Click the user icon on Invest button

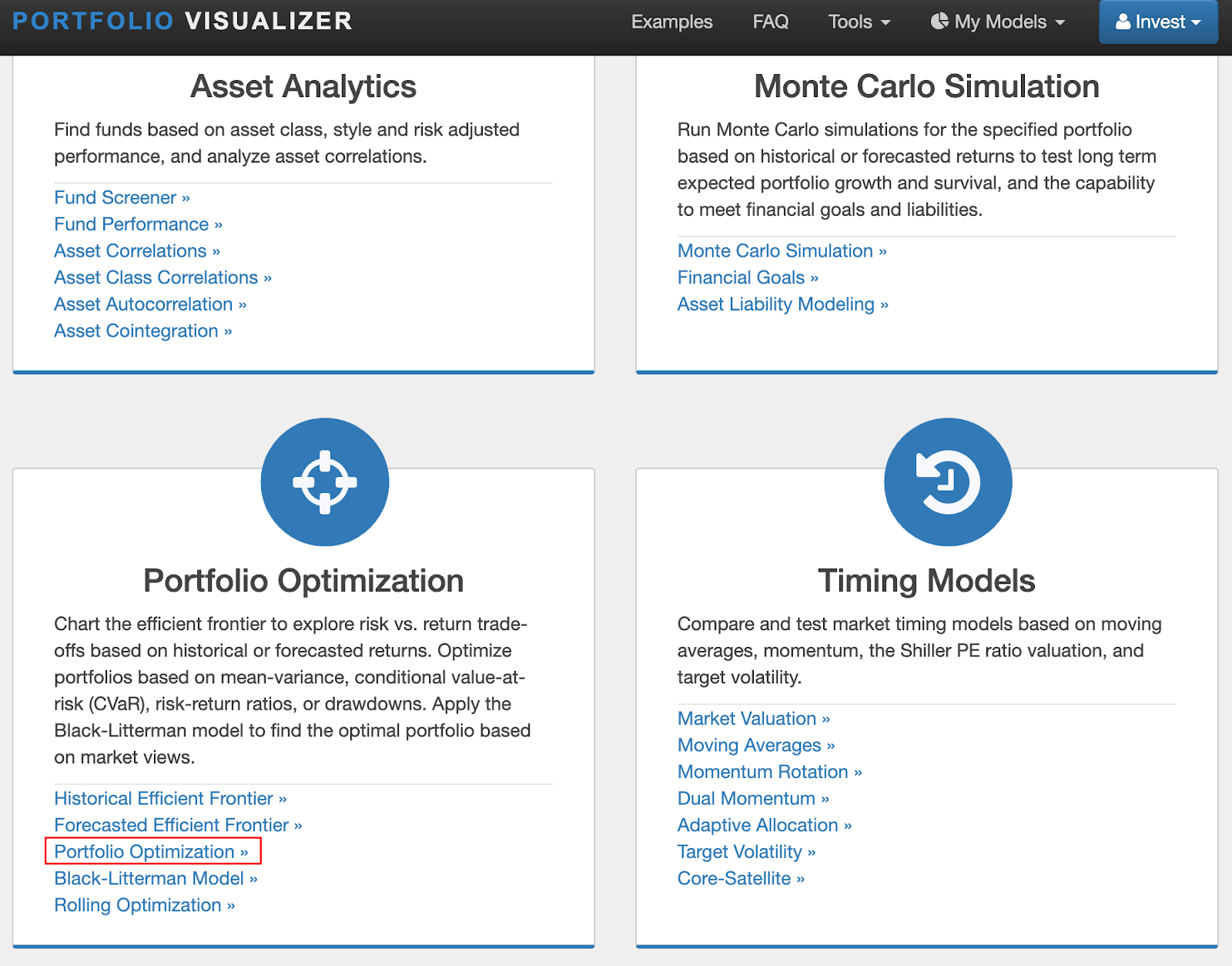coord(1123,22)
